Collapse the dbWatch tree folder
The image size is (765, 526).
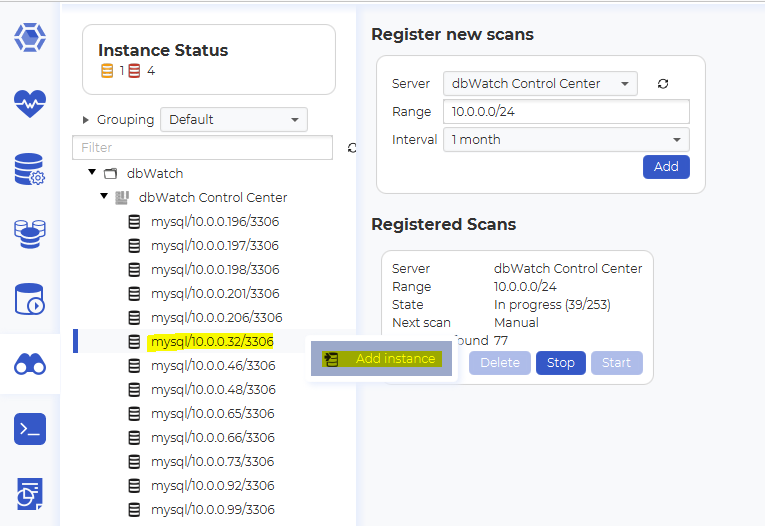pos(93,173)
